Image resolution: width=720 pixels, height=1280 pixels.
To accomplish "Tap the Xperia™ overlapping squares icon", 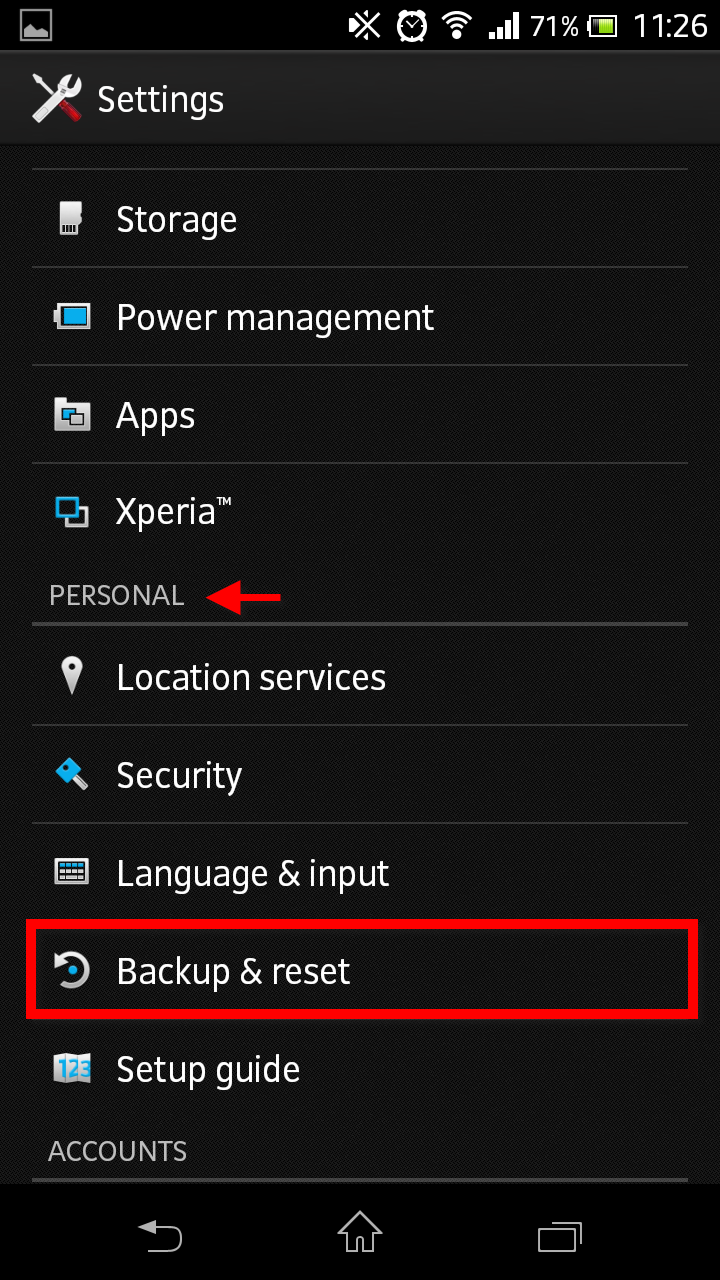I will [70, 511].
